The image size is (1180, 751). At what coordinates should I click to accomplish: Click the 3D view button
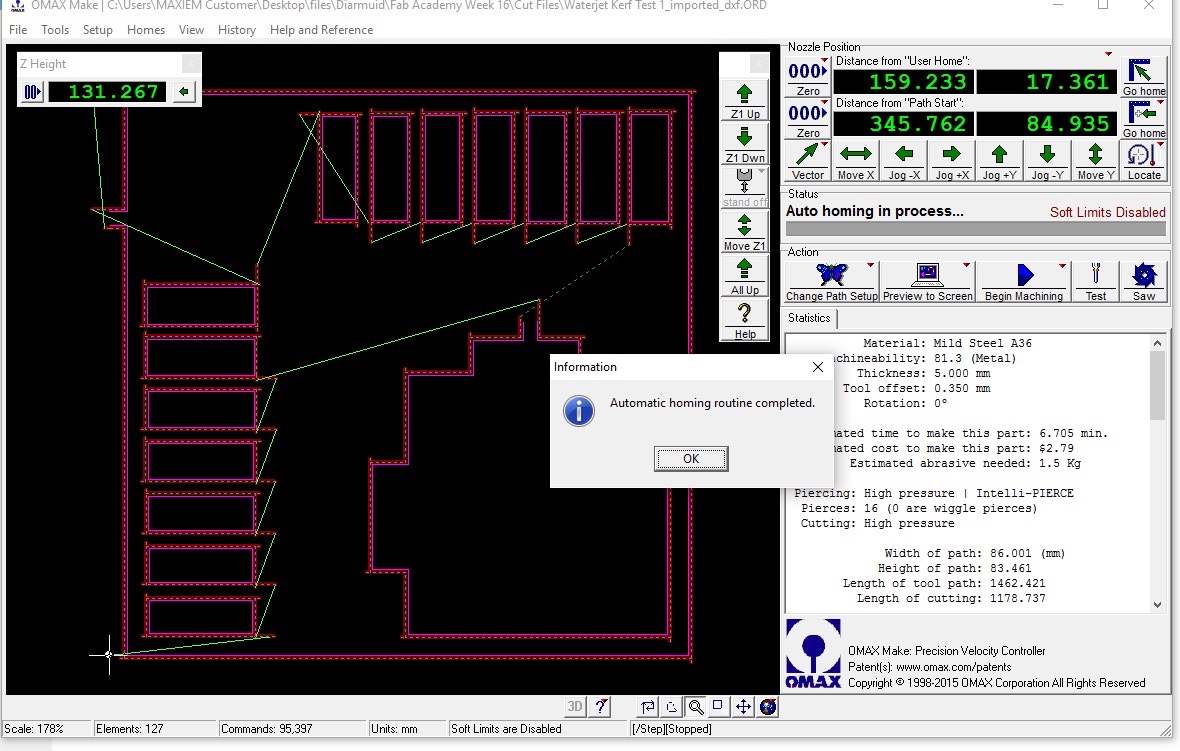(575, 707)
